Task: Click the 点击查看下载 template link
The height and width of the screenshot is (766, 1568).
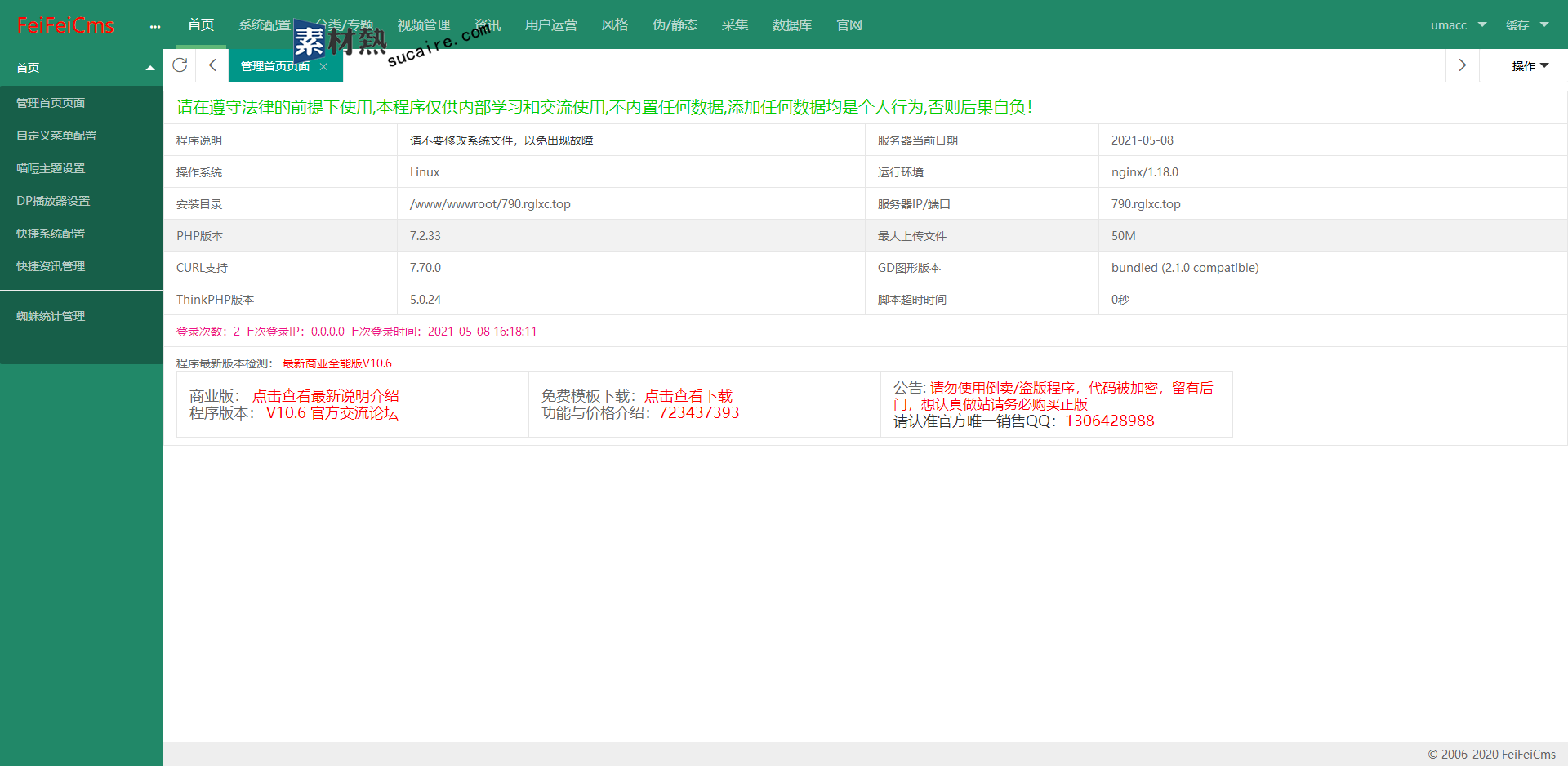Action: (688, 396)
